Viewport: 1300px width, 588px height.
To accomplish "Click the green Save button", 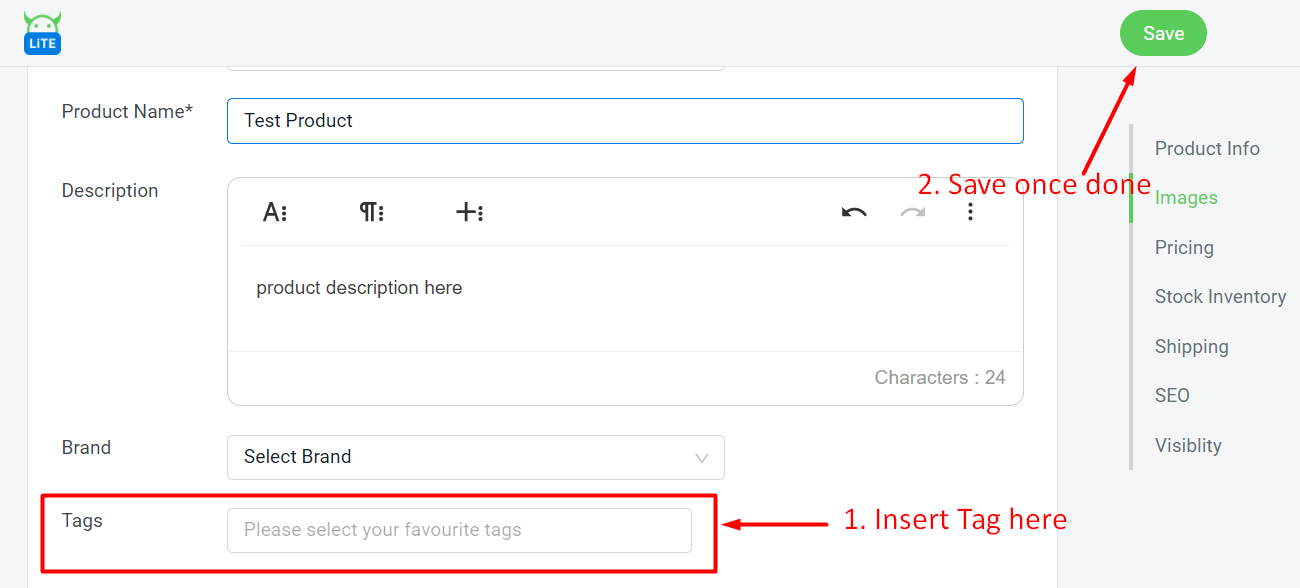I will point(1163,33).
